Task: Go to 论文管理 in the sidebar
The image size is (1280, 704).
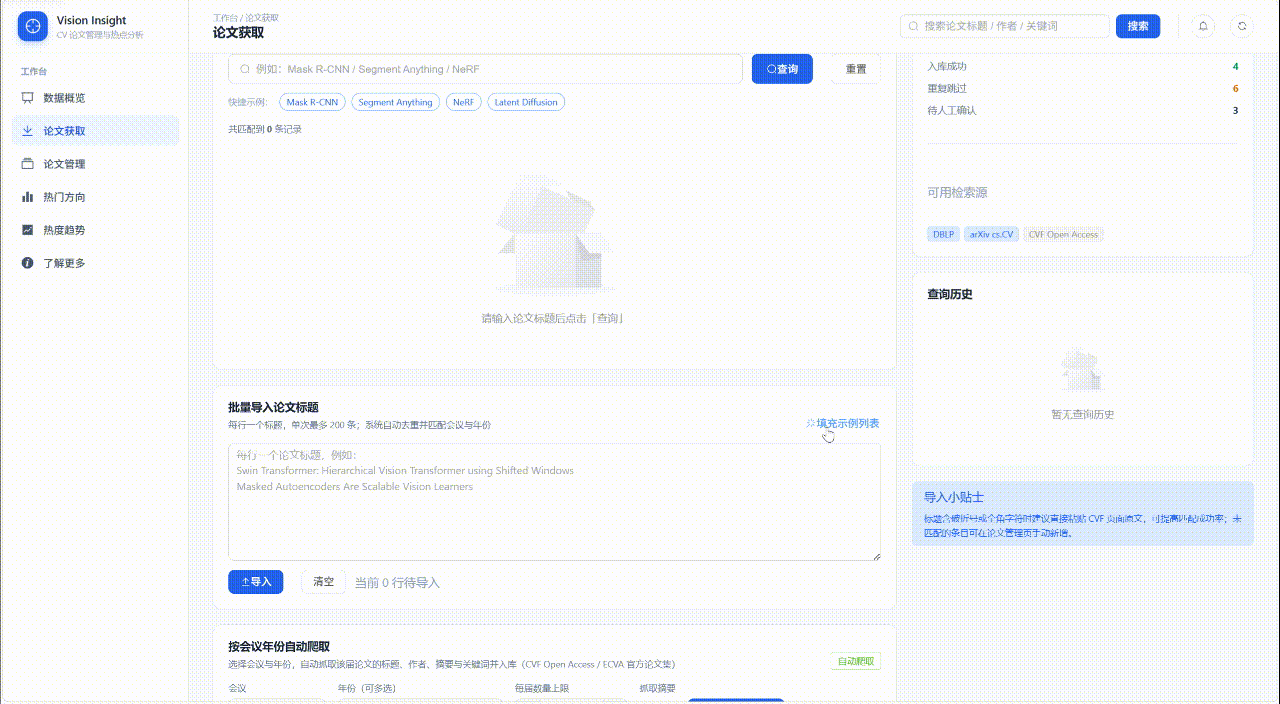Action: click(x=96, y=164)
